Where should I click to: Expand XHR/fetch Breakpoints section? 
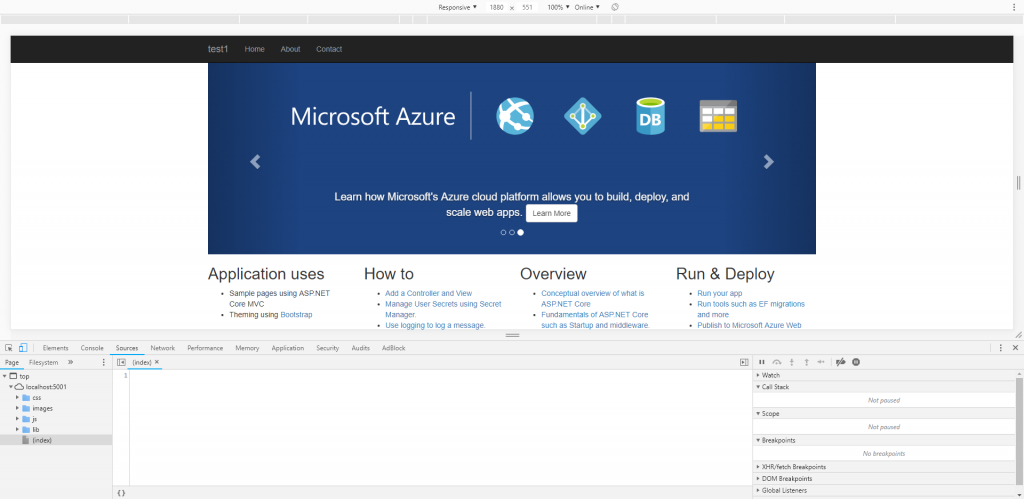886,467
